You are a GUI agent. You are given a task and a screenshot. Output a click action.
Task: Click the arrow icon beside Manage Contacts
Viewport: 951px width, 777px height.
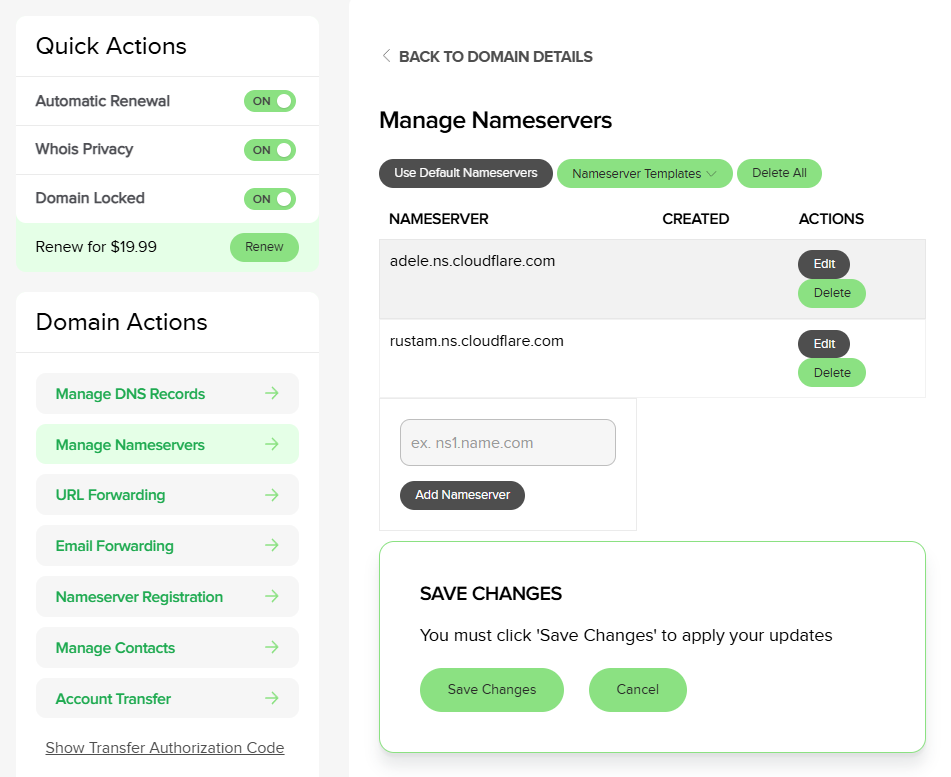pyautogui.click(x=271, y=648)
